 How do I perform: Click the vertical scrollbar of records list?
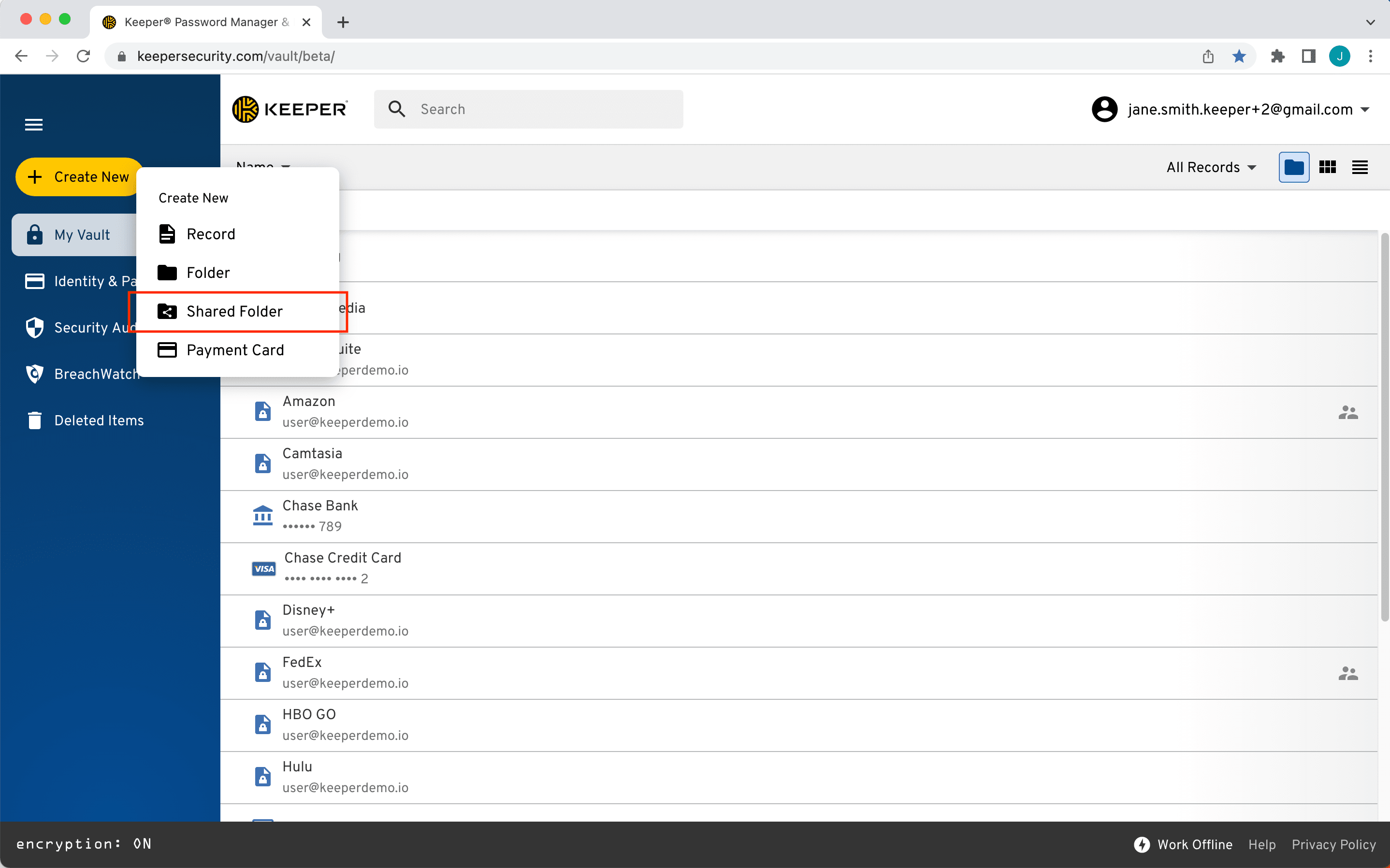tap(1384, 427)
